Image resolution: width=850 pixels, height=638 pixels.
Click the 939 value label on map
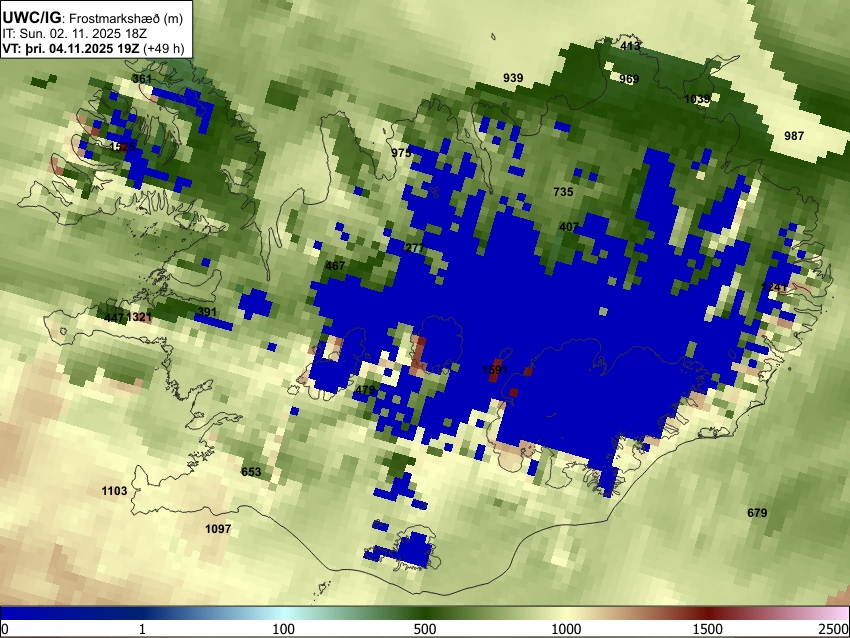point(513,78)
